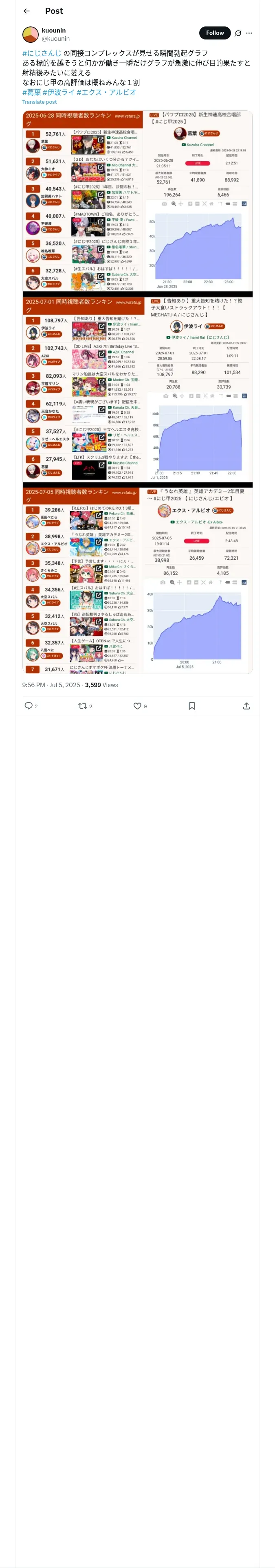Share the post via upload icon

pyautogui.click(x=246, y=705)
